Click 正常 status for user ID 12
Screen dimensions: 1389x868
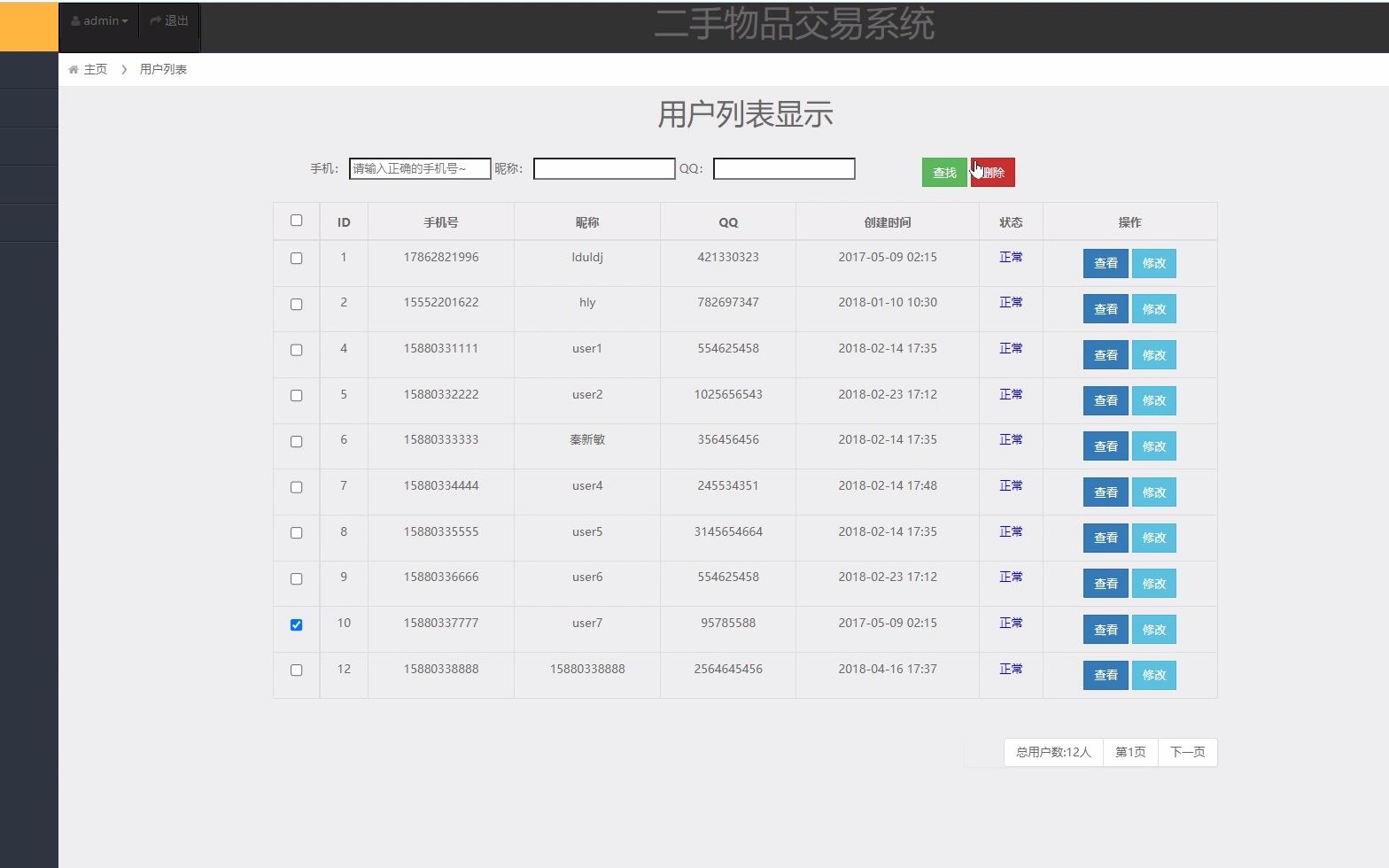coord(1011,669)
